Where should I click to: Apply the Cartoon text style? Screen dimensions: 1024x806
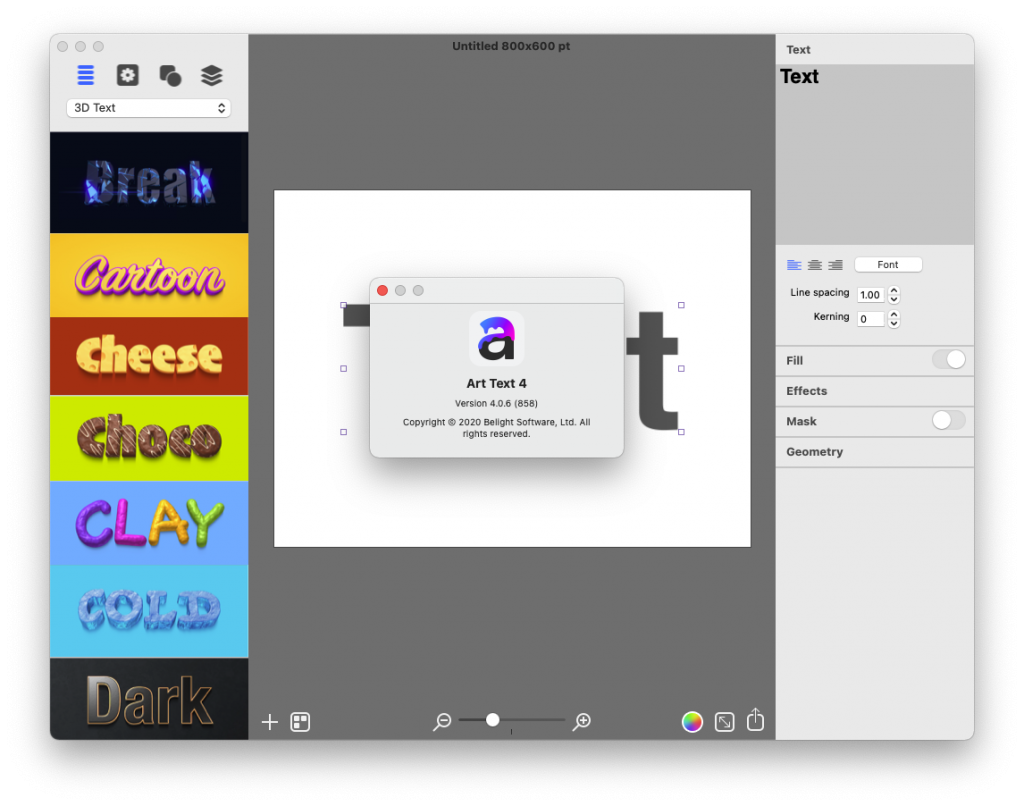[x=149, y=275]
